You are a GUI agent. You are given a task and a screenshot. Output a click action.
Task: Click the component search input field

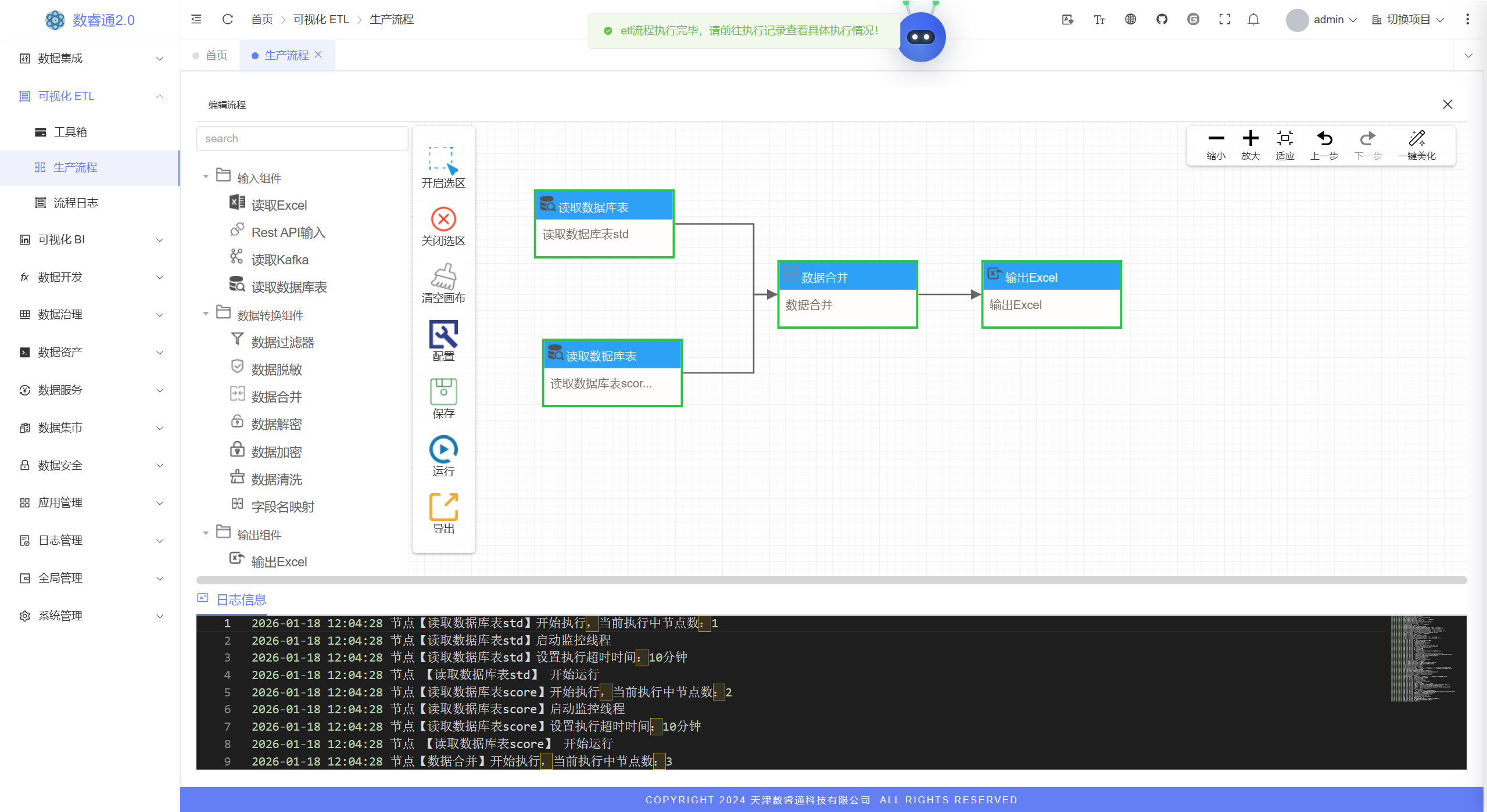point(302,138)
